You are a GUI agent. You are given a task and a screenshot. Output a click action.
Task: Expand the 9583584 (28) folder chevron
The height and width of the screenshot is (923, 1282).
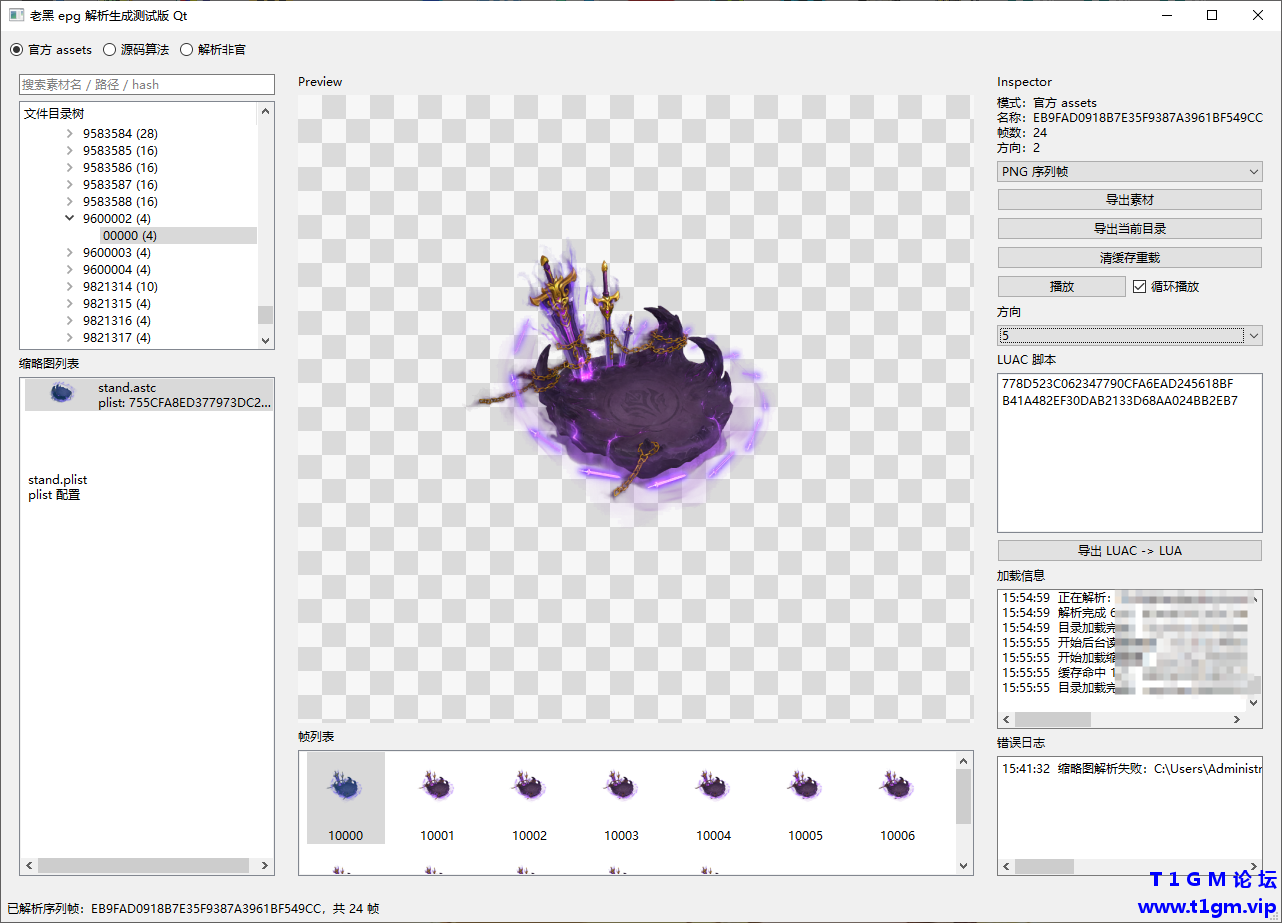pyautogui.click(x=69, y=134)
